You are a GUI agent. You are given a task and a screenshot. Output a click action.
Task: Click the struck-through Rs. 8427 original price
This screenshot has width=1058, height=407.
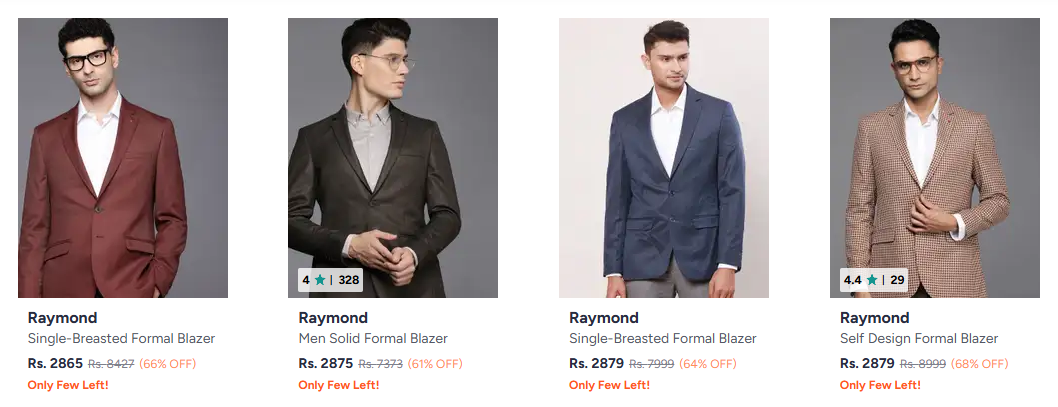tap(111, 364)
